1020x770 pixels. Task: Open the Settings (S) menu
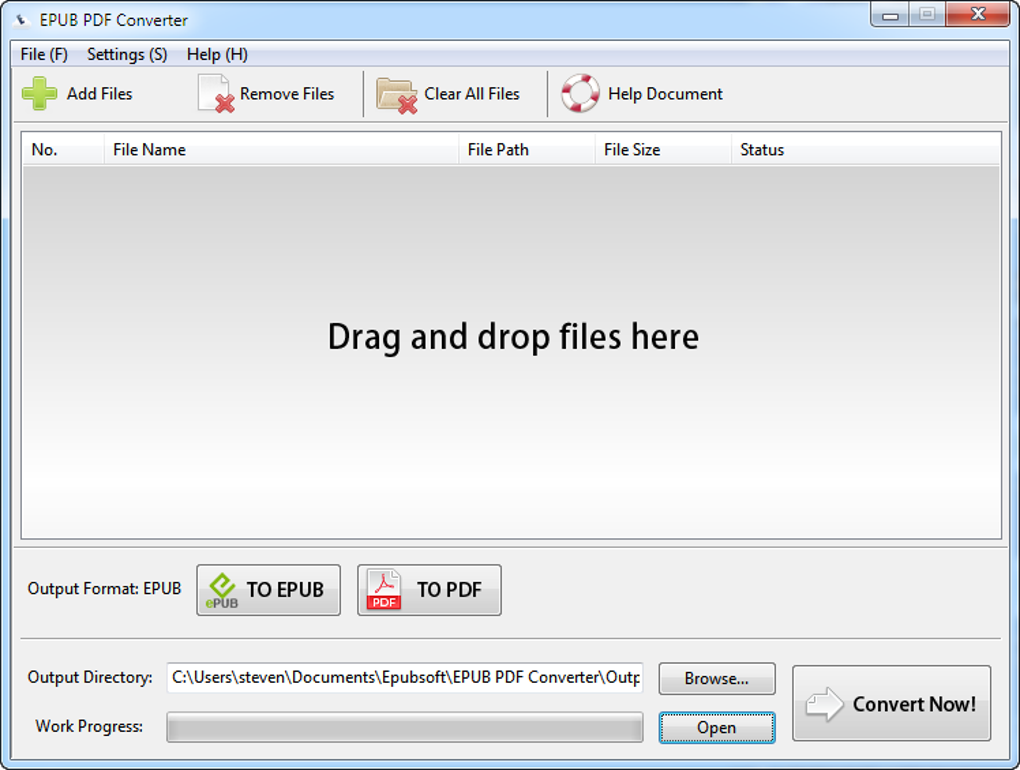[x=128, y=55]
